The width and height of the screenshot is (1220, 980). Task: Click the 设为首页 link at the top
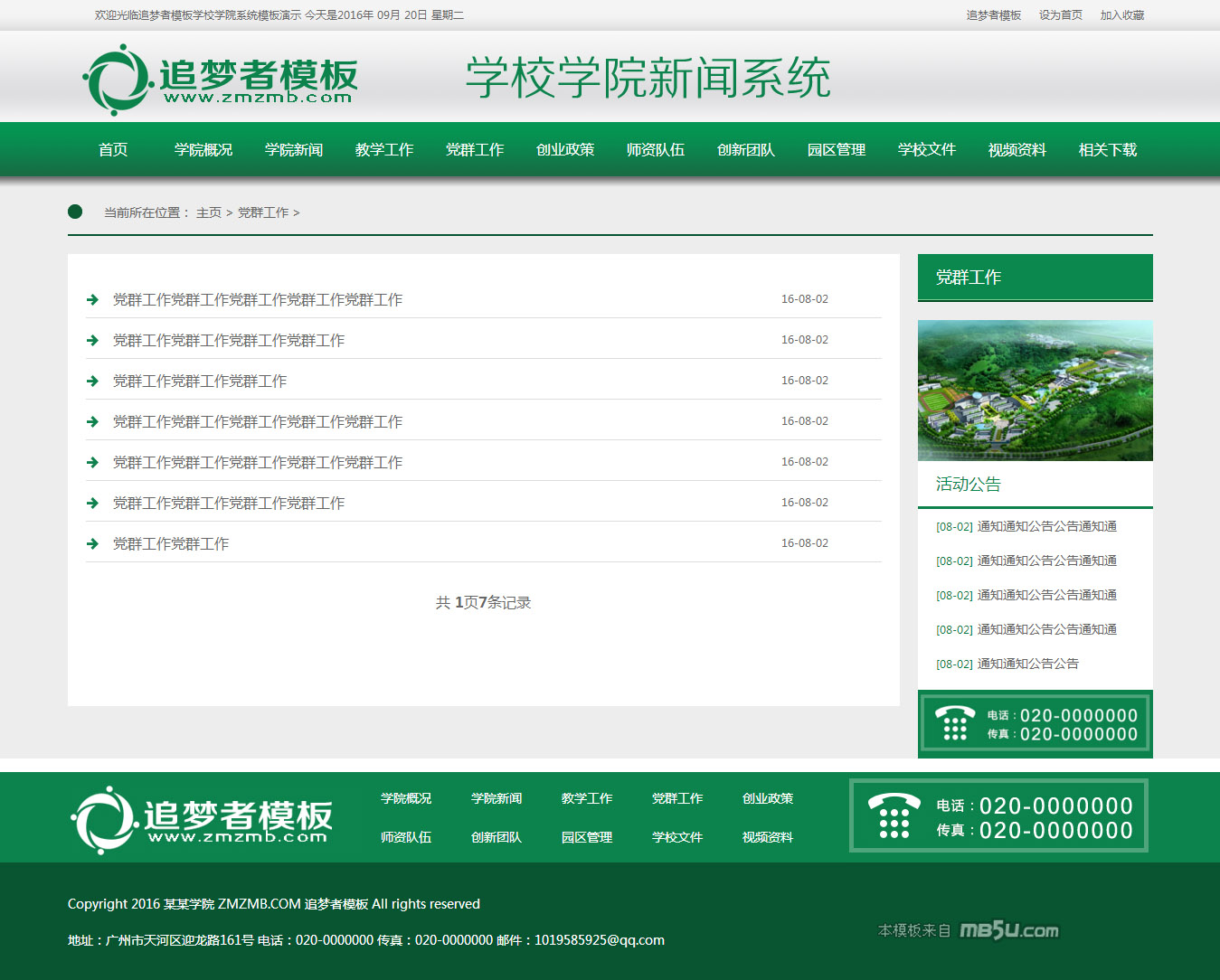pos(1060,15)
